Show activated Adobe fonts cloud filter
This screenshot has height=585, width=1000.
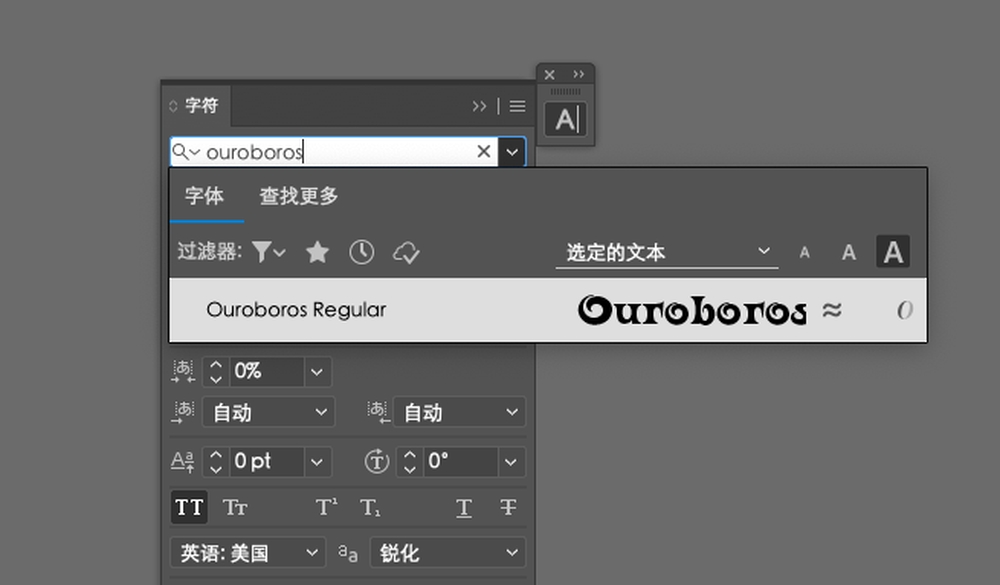406,253
